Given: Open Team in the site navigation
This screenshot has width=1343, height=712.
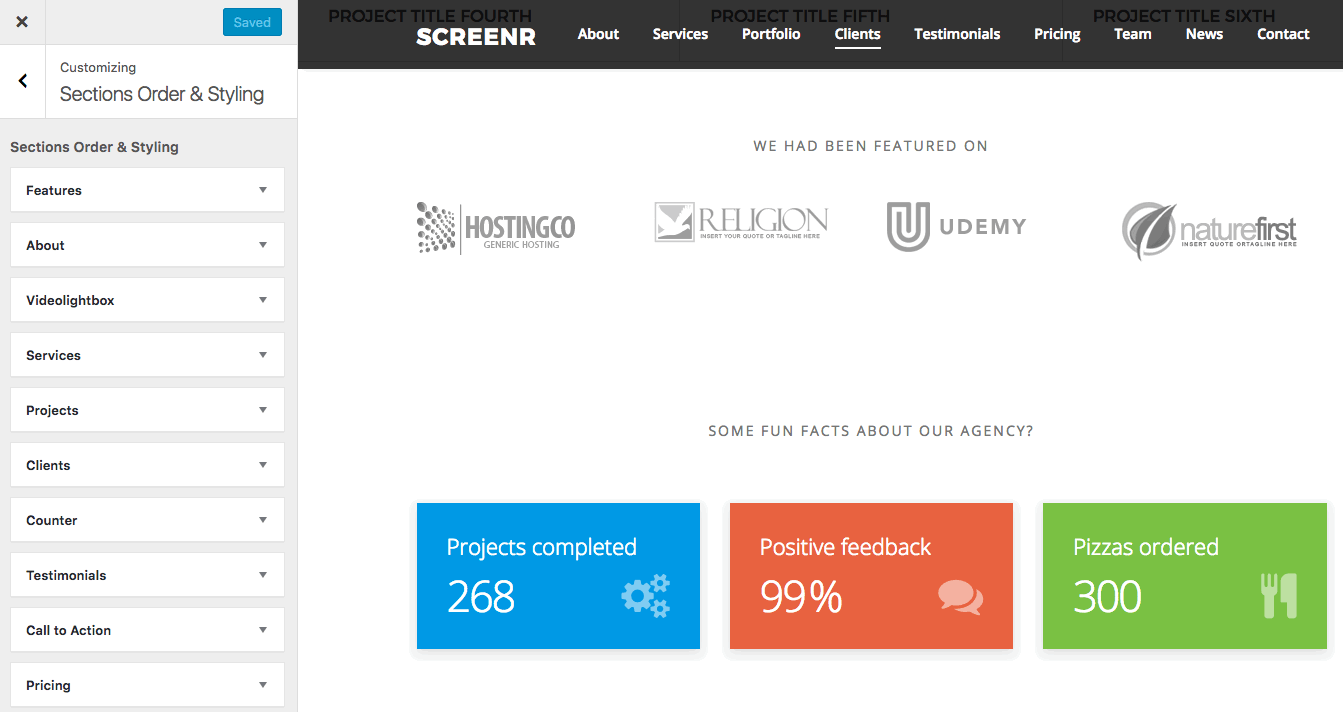Looking at the screenshot, I should click(x=1133, y=34).
